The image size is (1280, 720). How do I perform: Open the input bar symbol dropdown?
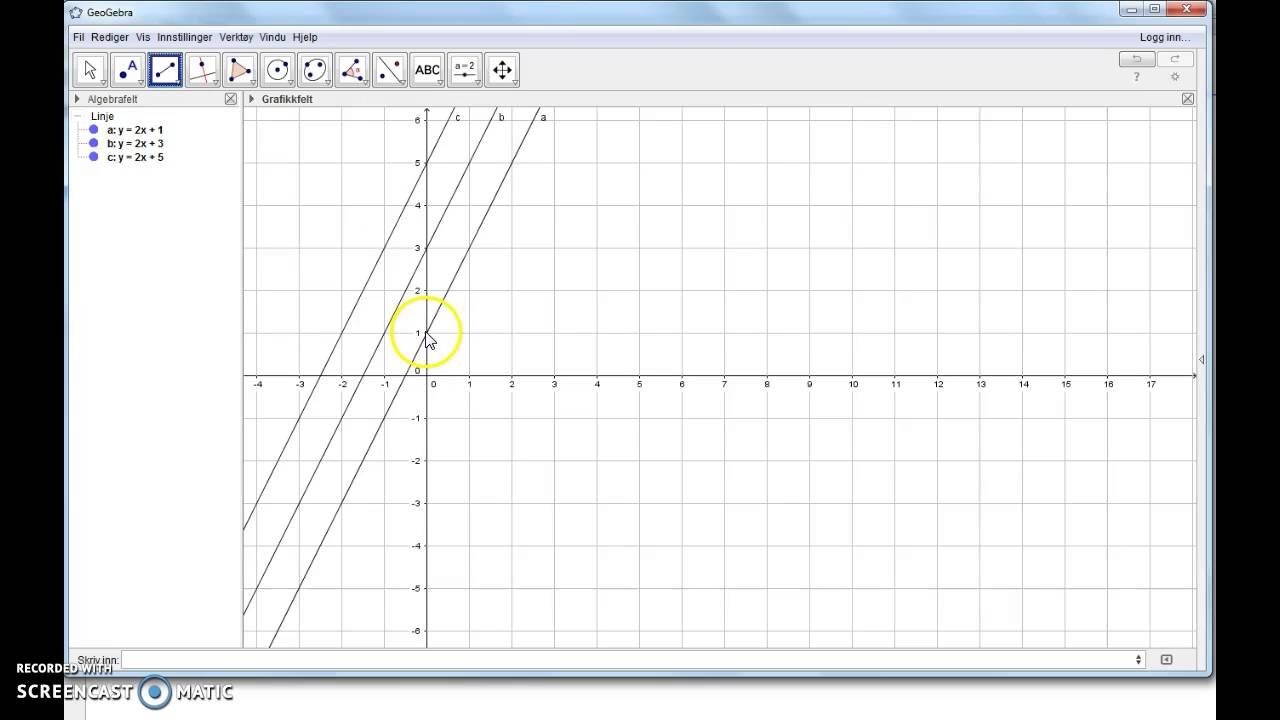1138,660
